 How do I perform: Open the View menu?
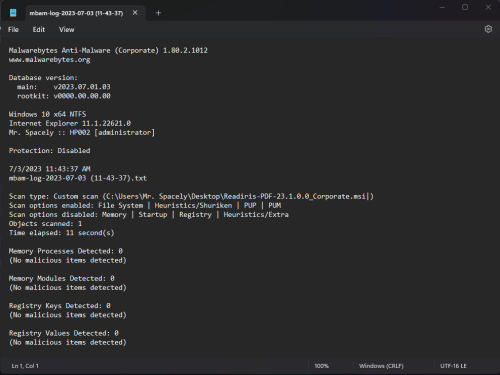click(x=67, y=30)
